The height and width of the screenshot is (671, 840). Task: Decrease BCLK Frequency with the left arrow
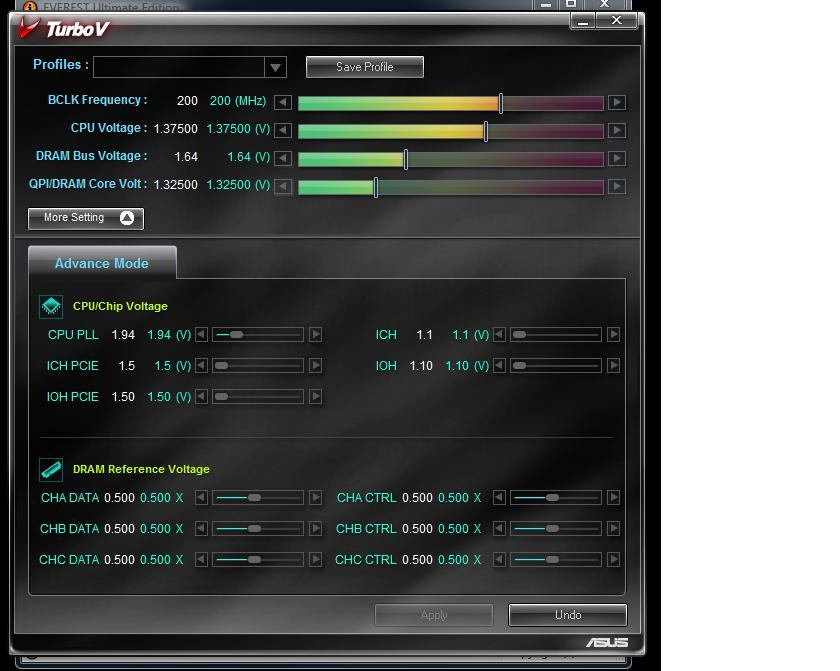click(x=283, y=102)
